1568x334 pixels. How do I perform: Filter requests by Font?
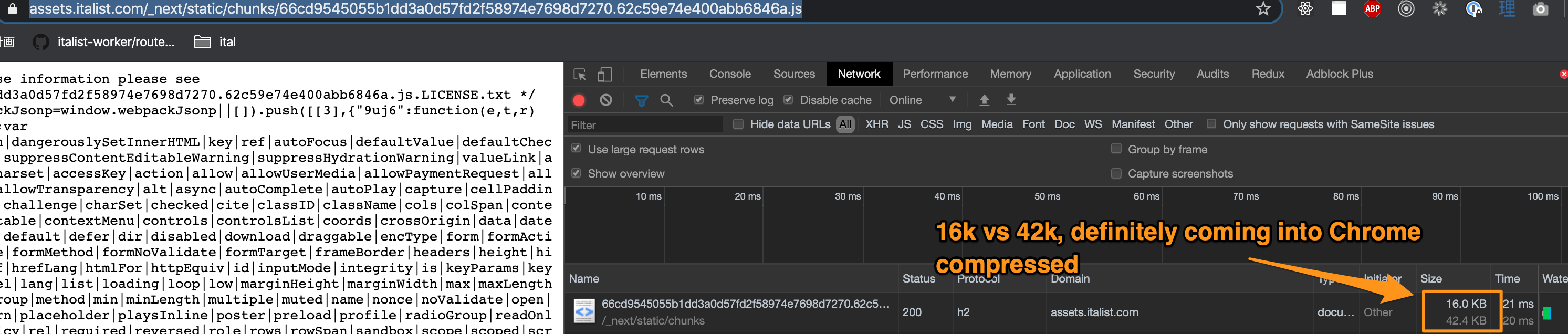tap(1033, 124)
